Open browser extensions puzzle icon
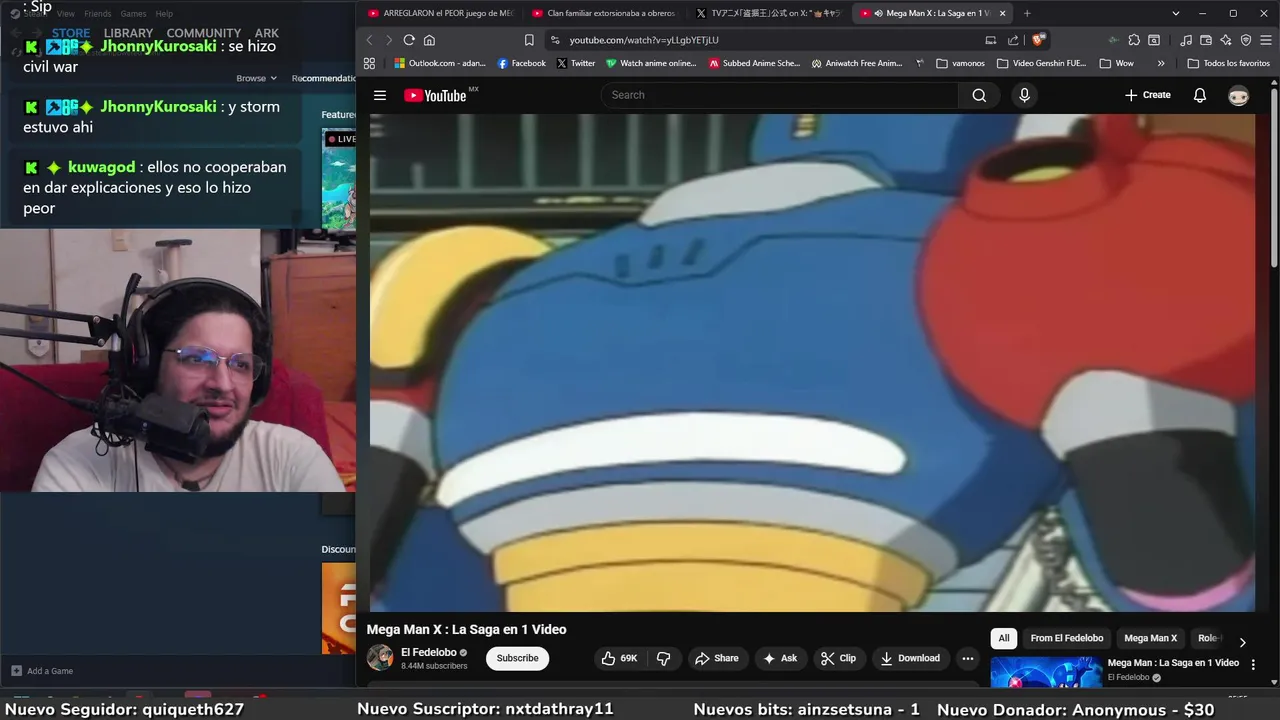Screen dimensions: 1280x720 (1133, 40)
